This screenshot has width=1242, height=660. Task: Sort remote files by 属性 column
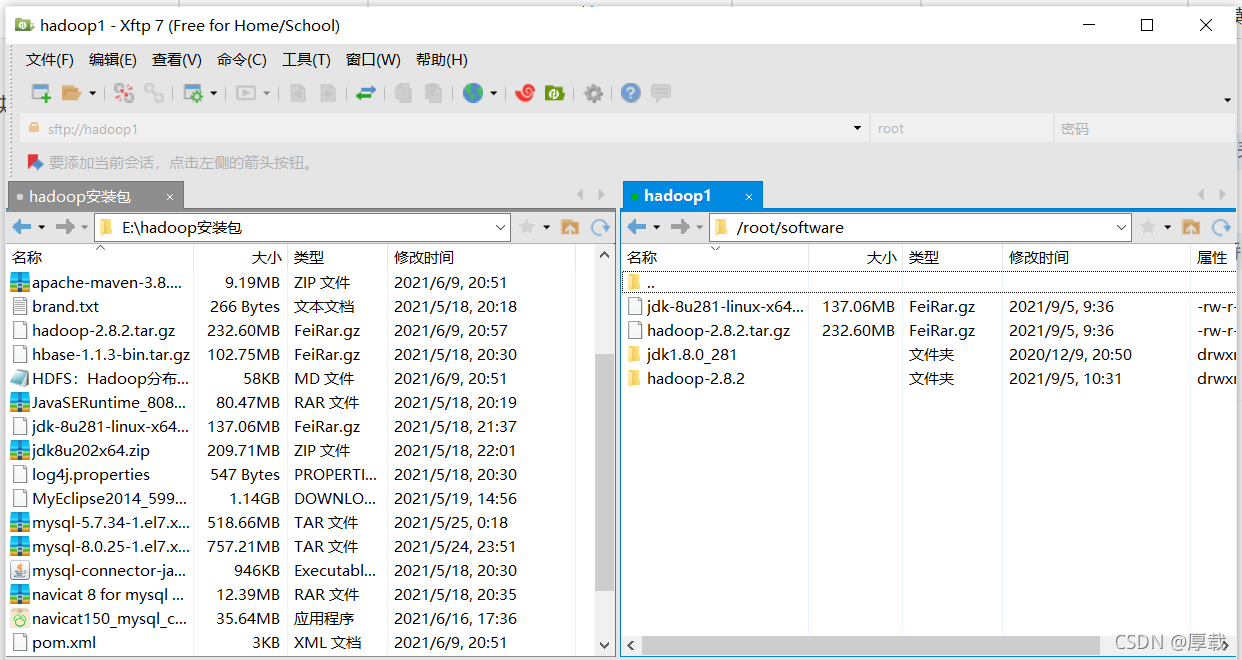pyautogui.click(x=1213, y=258)
